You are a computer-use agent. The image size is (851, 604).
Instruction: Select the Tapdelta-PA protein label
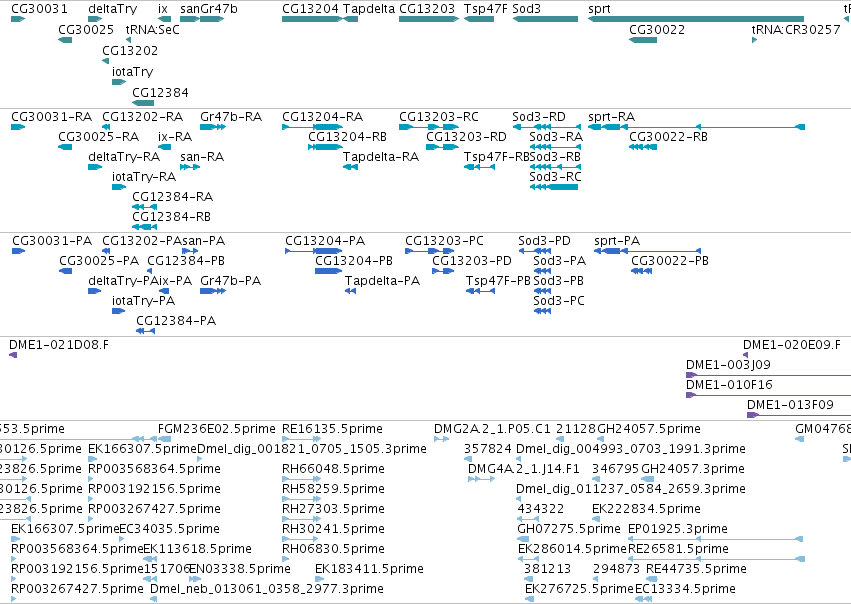point(383,281)
